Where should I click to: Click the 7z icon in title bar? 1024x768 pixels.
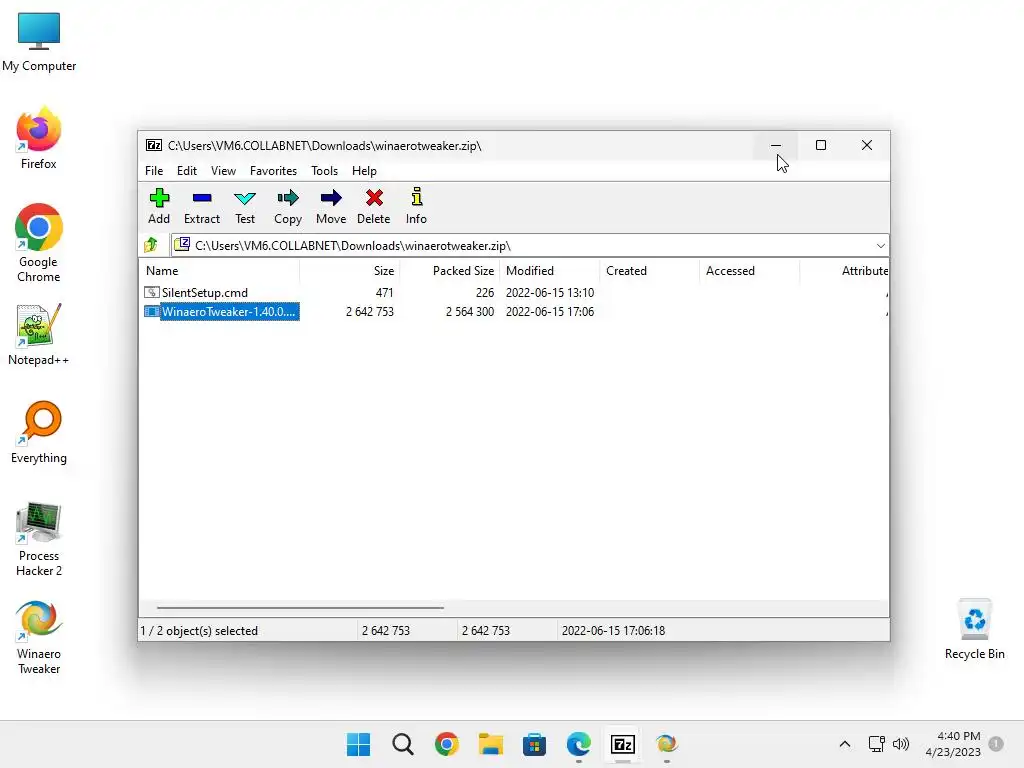[154, 145]
